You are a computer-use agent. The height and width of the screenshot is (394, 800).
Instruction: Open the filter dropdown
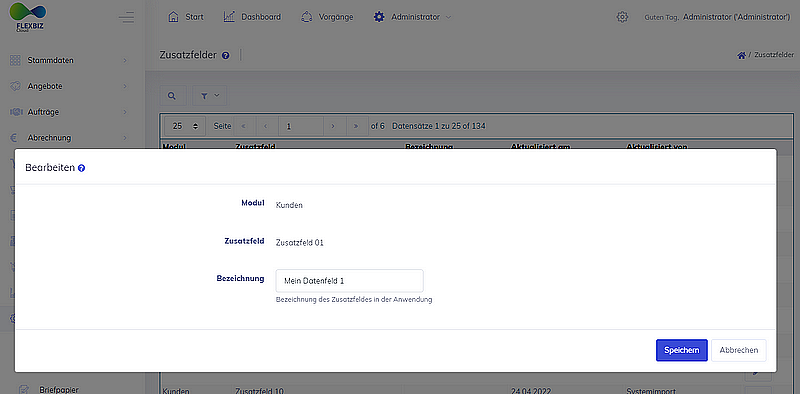point(209,95)
